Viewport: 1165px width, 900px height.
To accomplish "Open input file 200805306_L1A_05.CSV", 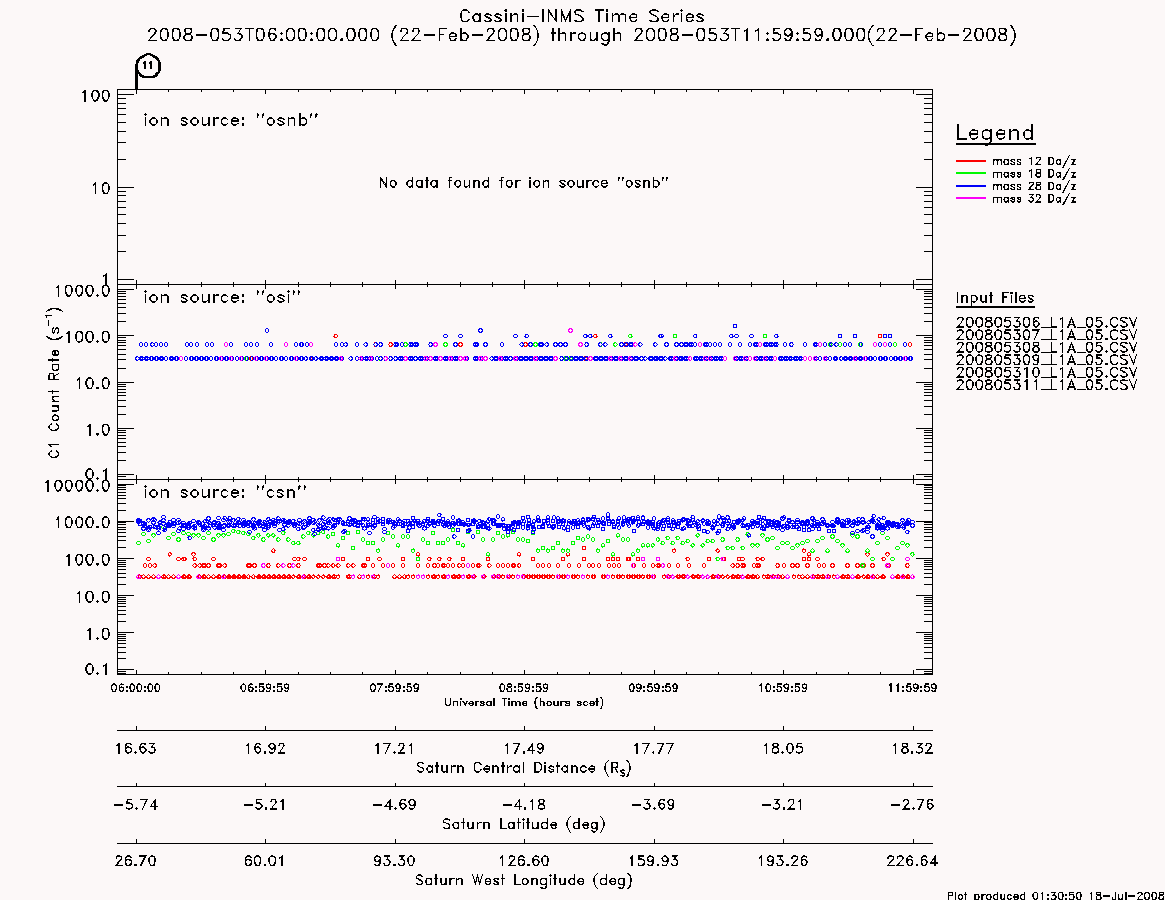I will coord(1046,323).
